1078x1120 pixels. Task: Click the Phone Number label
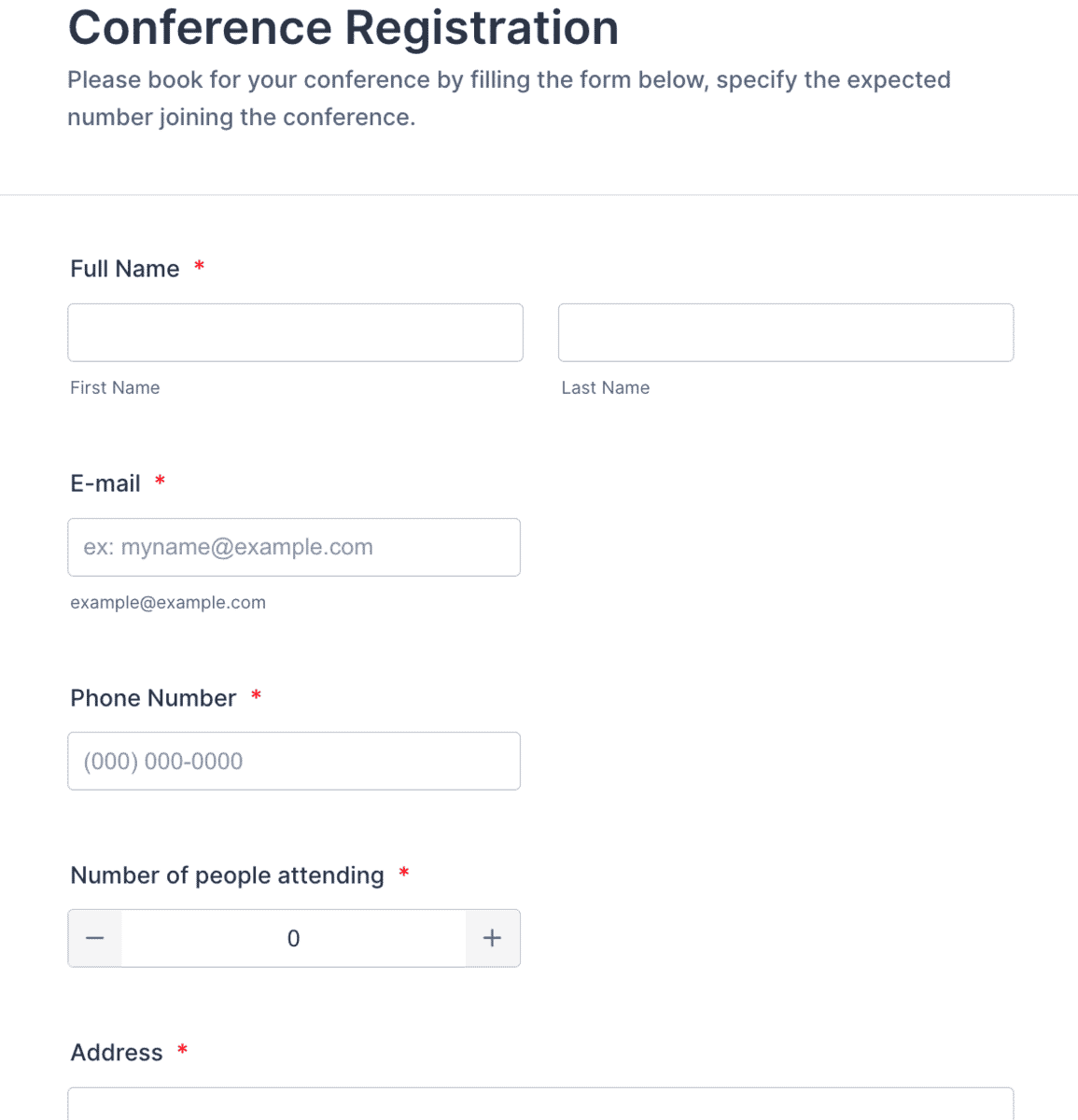(x=153, y=698)
